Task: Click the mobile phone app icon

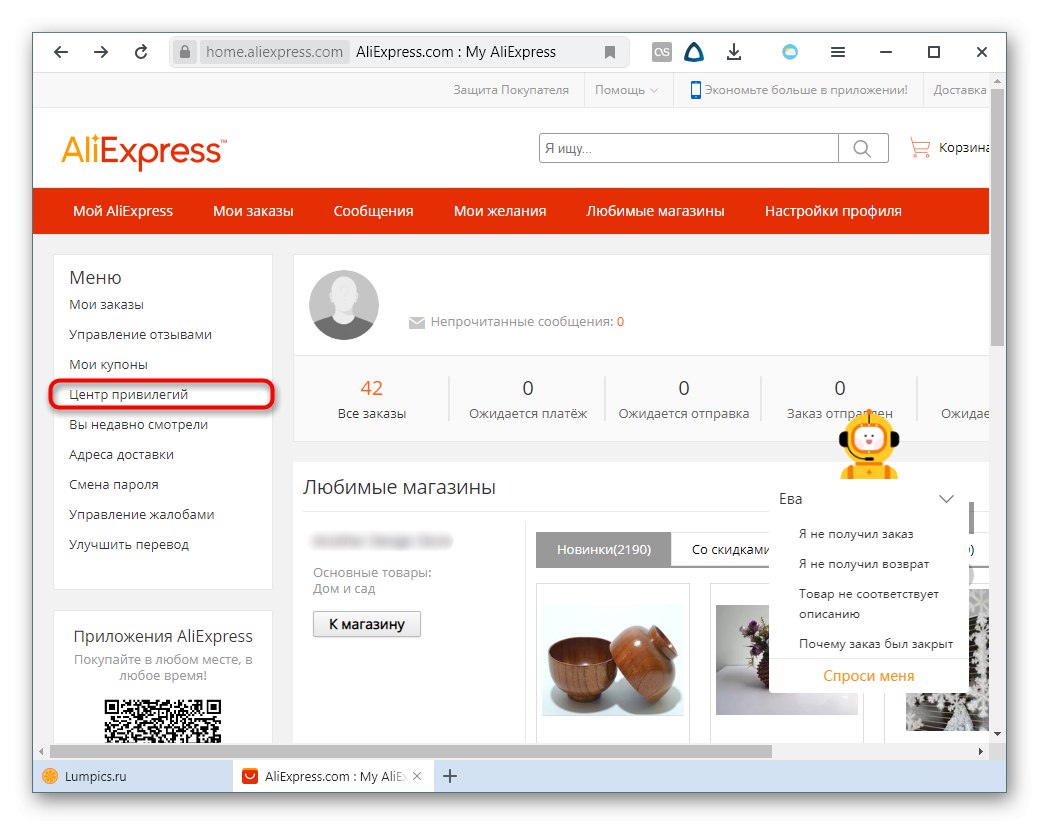Action: click(695, 89)
